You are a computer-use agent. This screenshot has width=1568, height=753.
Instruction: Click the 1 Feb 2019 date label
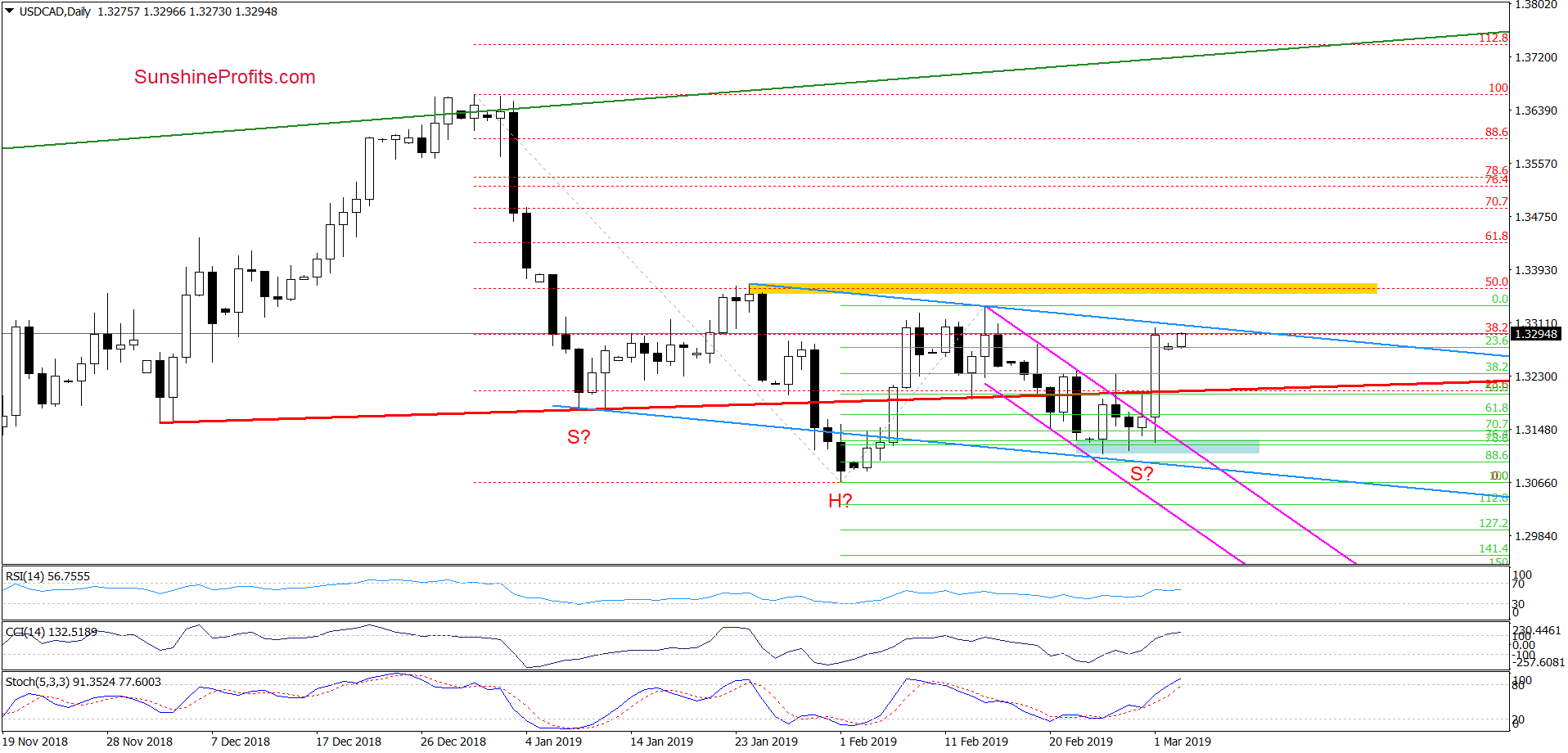coord(868,742)
